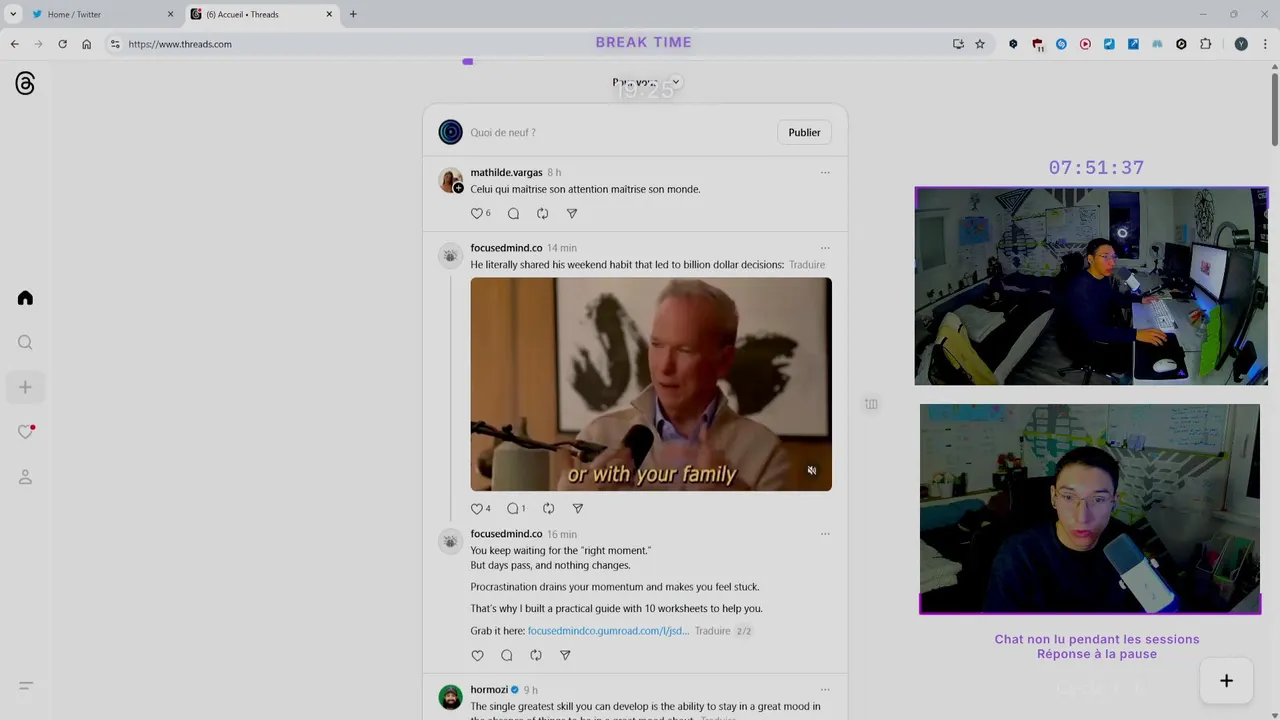Open more options for mathilde.vargas post
This screenshot has width=1280, height=720.
[x=825, y=172]
